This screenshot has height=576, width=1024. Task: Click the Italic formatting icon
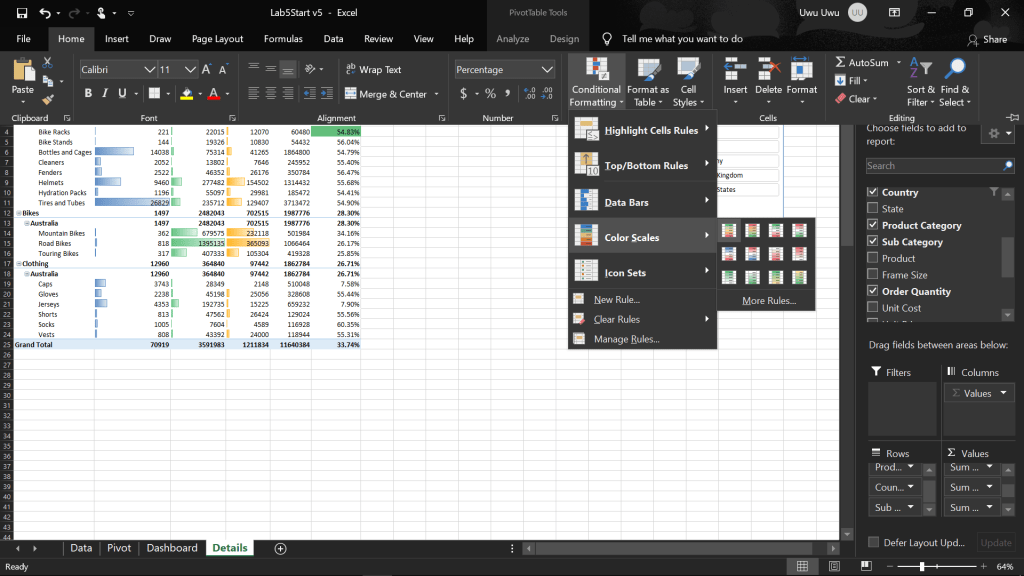click(106, 94)
